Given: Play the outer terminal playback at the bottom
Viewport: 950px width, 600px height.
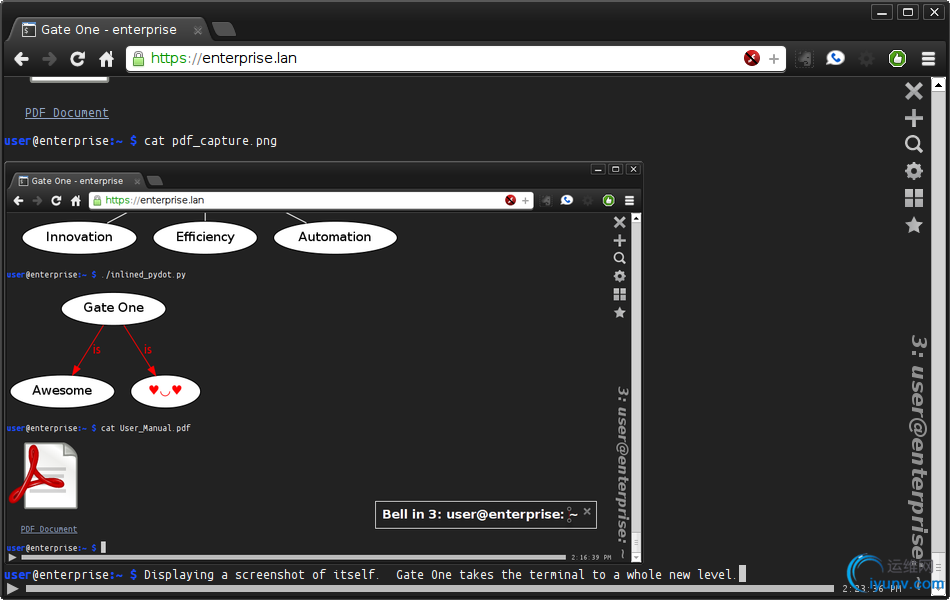Looking at the screenshot, I should coord(12,588).
